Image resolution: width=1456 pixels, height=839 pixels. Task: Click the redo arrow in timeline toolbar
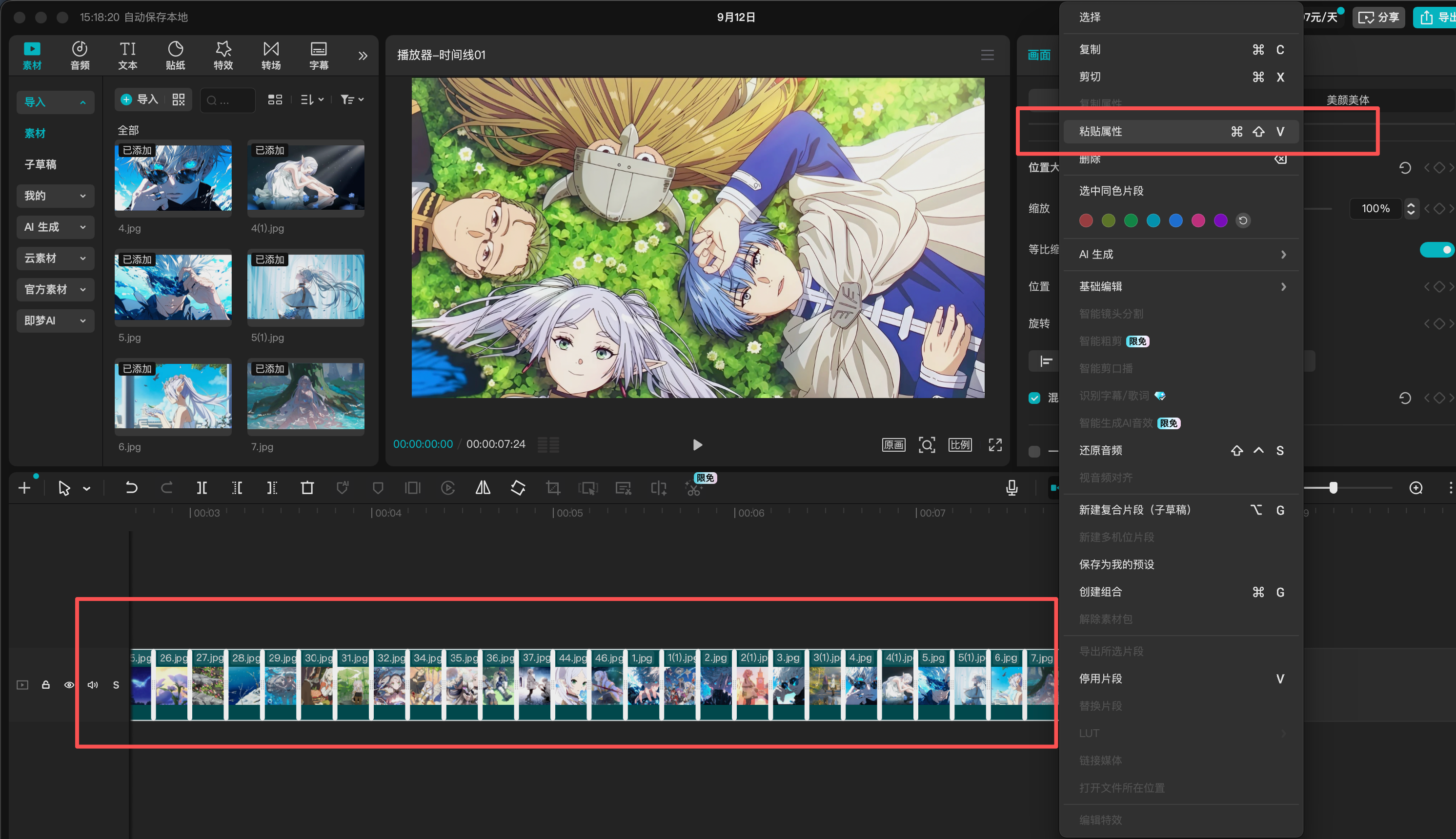(166, 488)
